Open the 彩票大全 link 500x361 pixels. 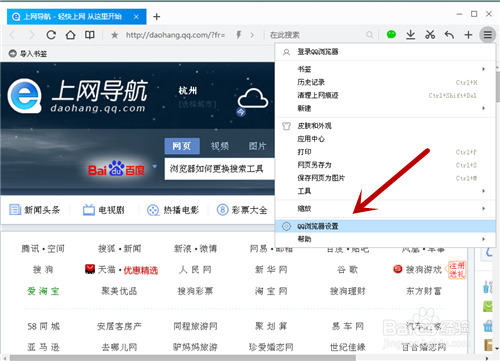click(x=242, y=210)
